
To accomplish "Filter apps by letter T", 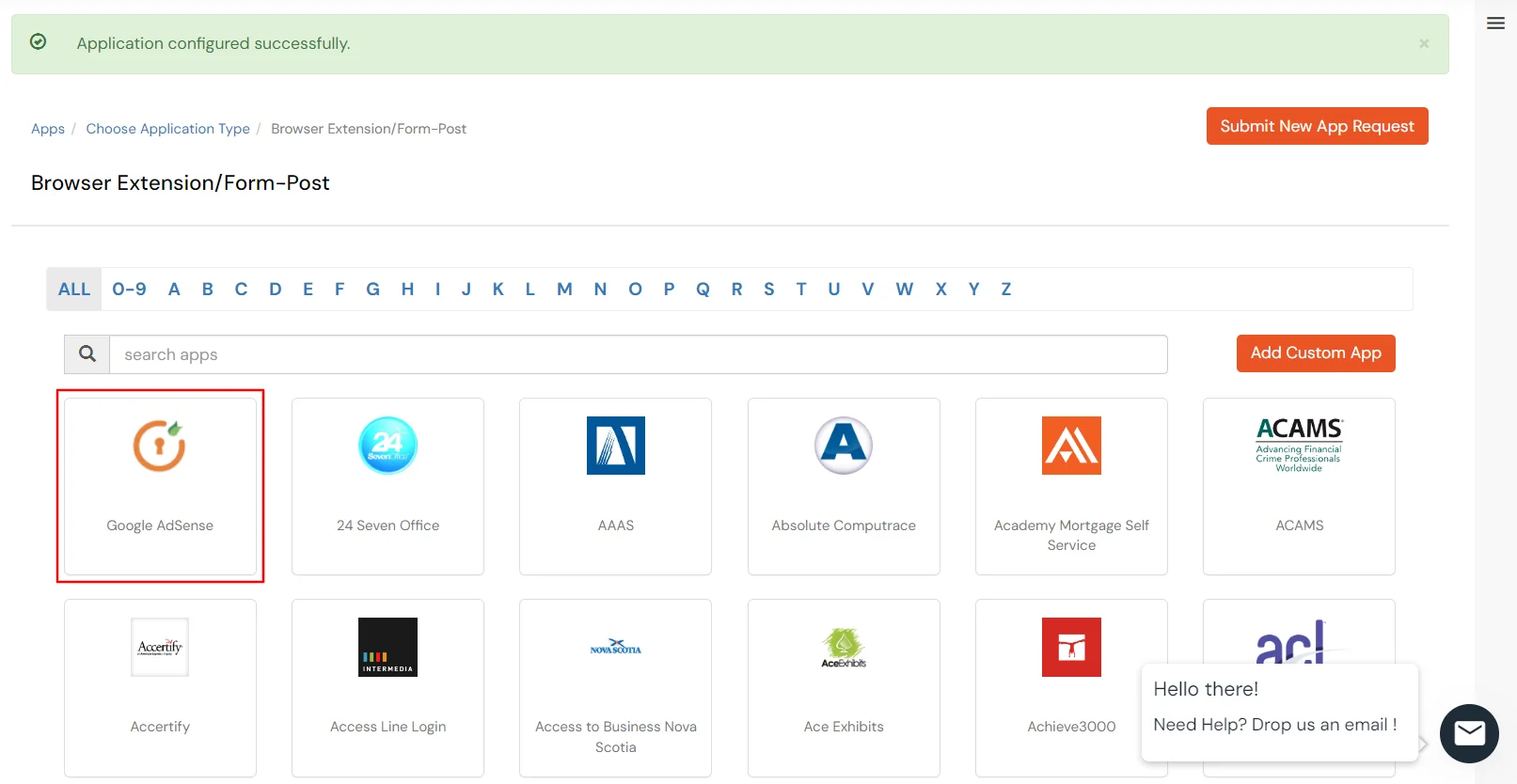I will pyautogui.click(x=801, y=290).
